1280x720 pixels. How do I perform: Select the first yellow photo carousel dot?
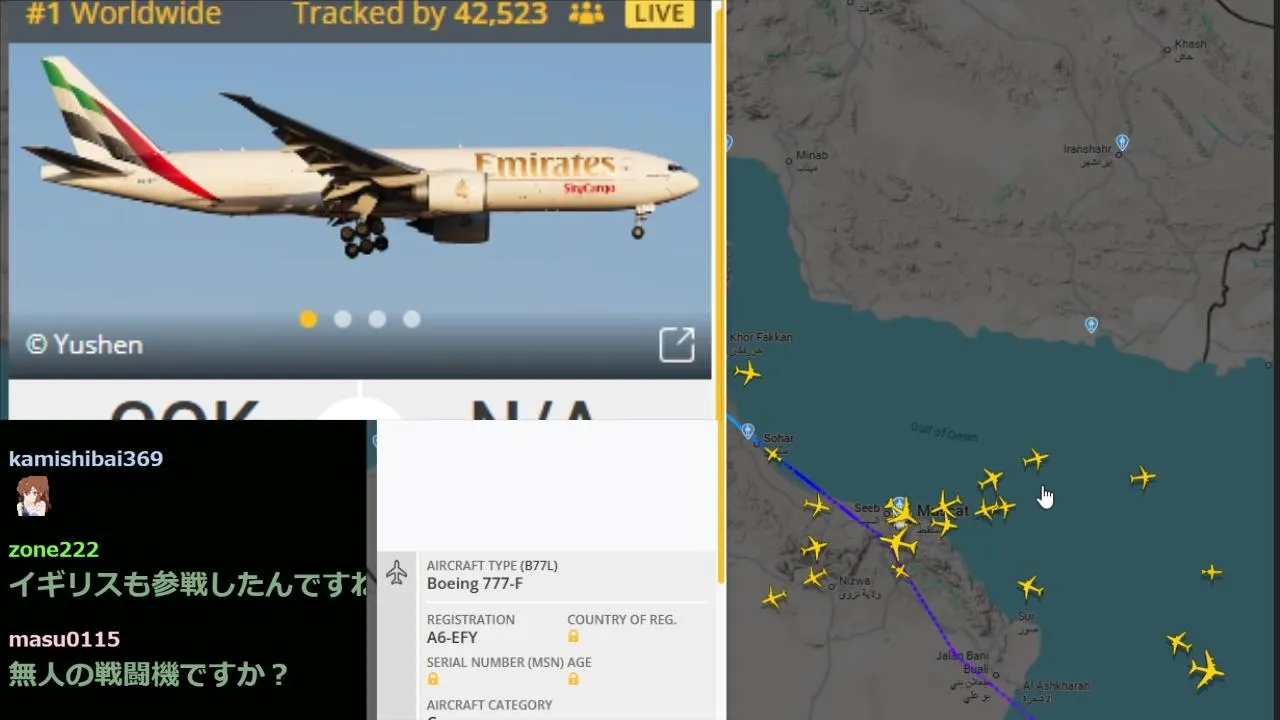[x=308, y=319]
